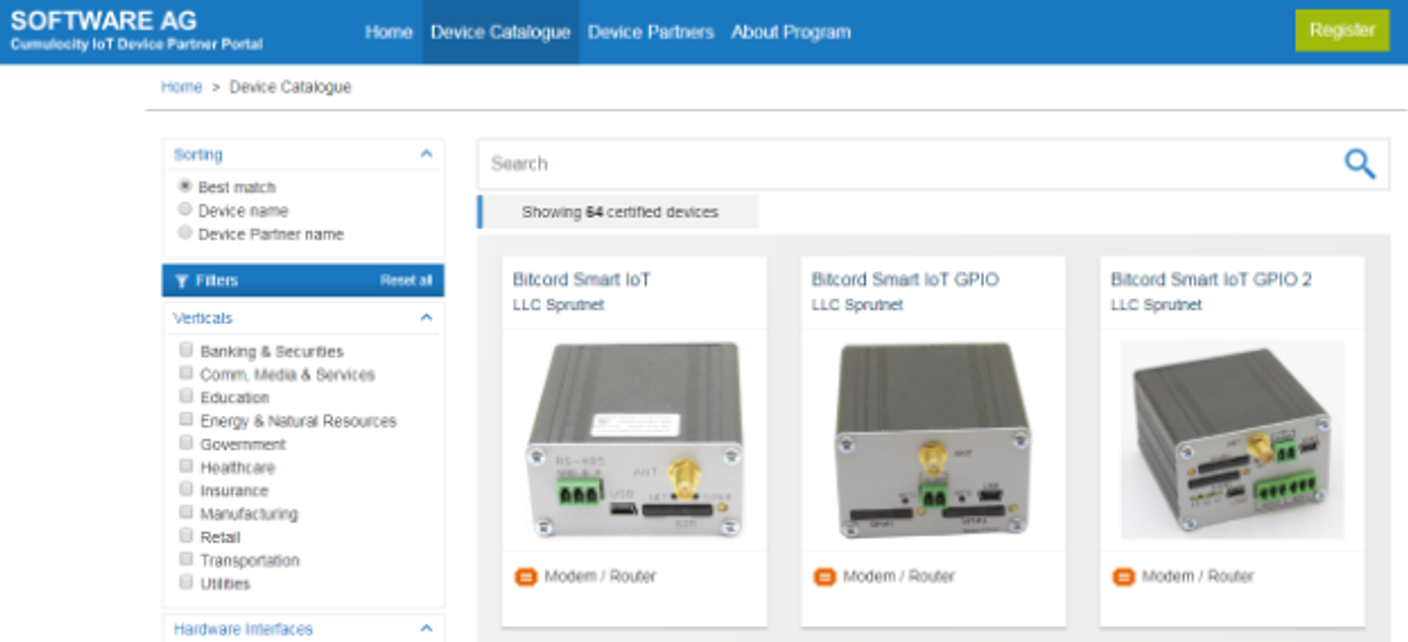Tick the Manufacturing checkbox

186,513
